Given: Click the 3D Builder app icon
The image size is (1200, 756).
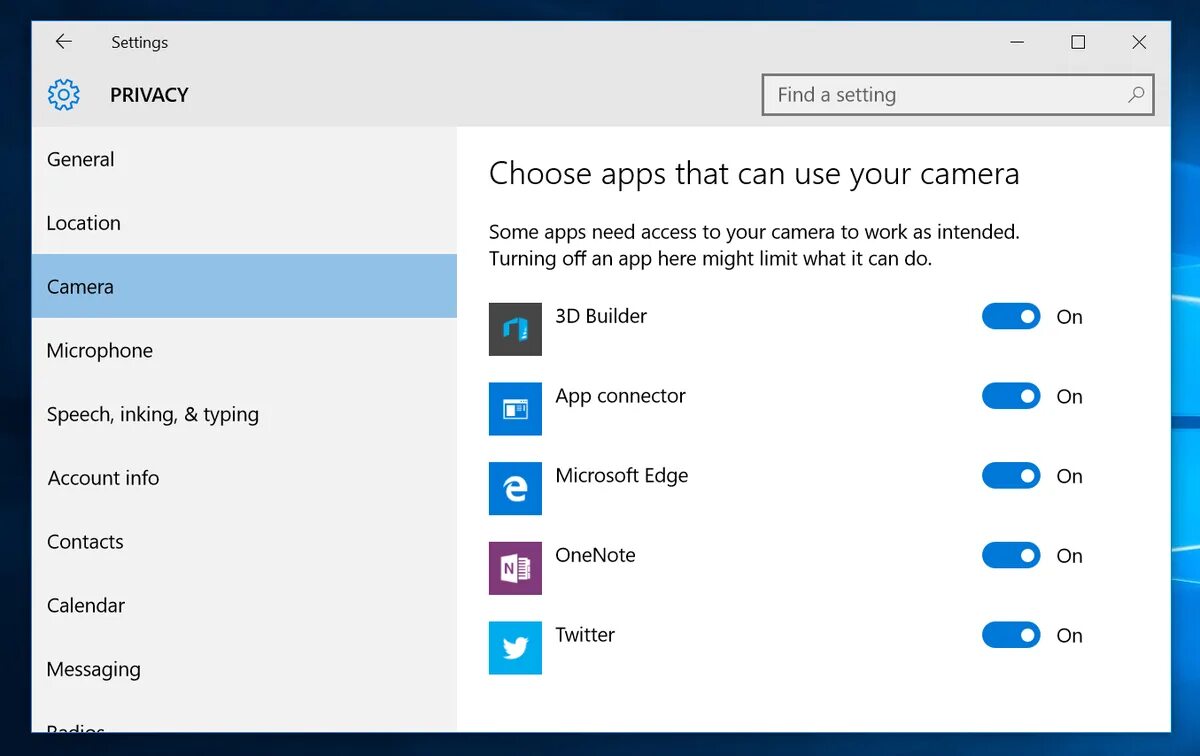Looking at the screenshot, I should pyautogui.click(x=515, y=329).
